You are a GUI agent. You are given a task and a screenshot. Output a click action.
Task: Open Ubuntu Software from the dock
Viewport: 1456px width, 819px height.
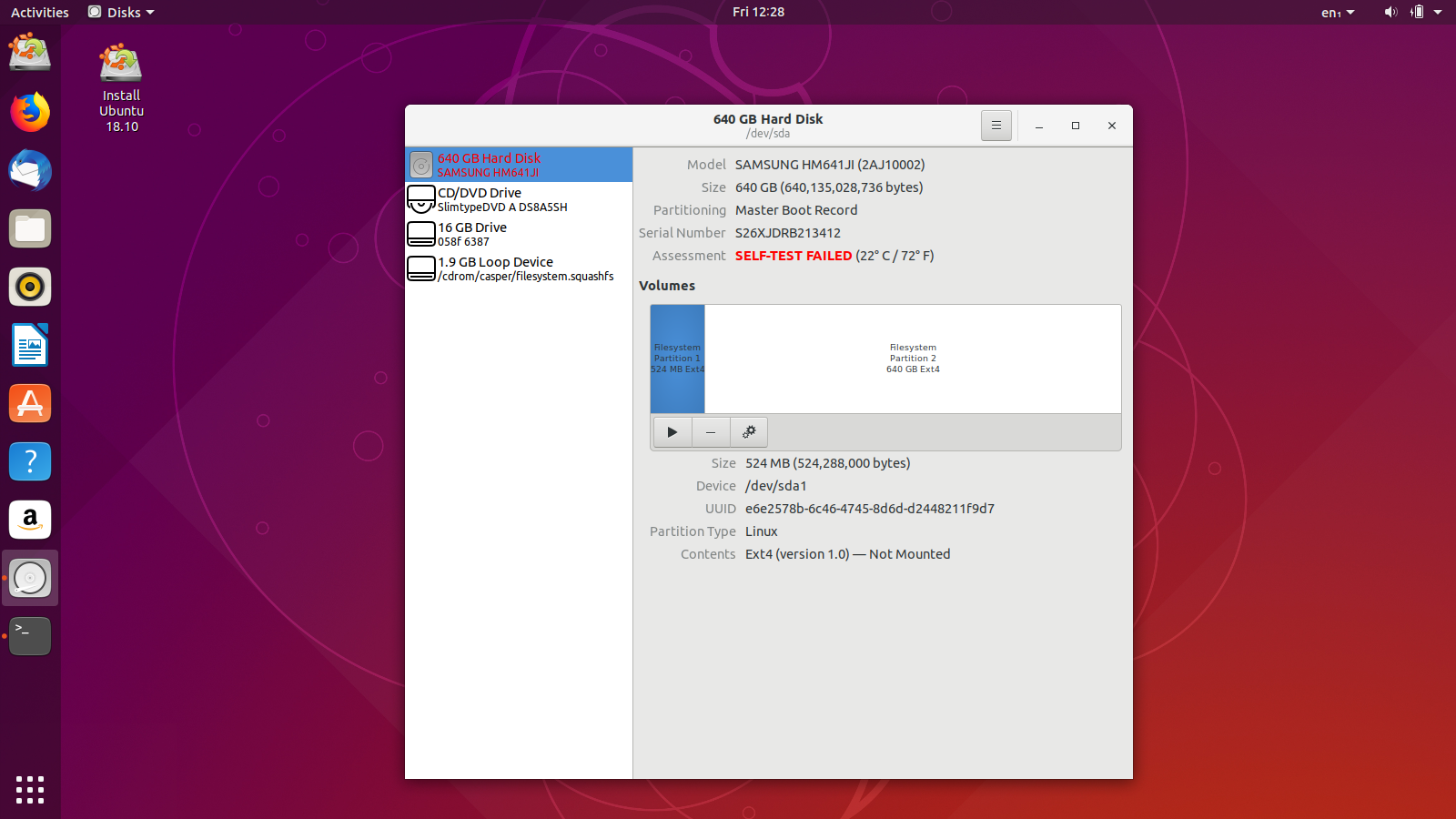tap(30, 403)
